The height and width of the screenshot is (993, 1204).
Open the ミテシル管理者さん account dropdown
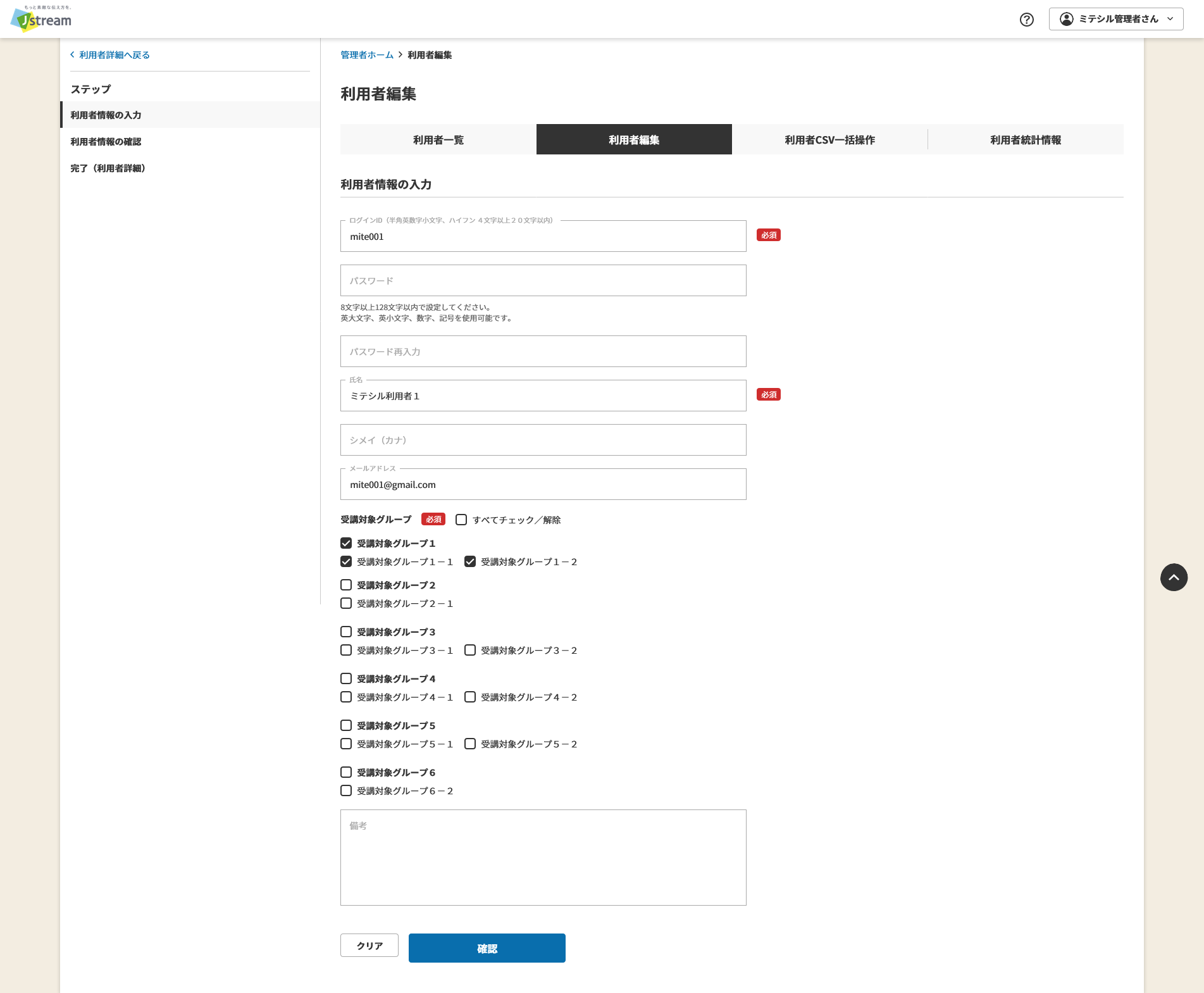(x=1116, y=19)
